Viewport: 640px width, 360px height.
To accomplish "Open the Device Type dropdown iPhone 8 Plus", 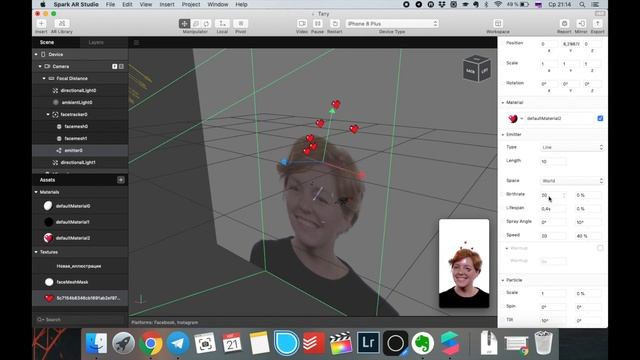I will point(392,24).
